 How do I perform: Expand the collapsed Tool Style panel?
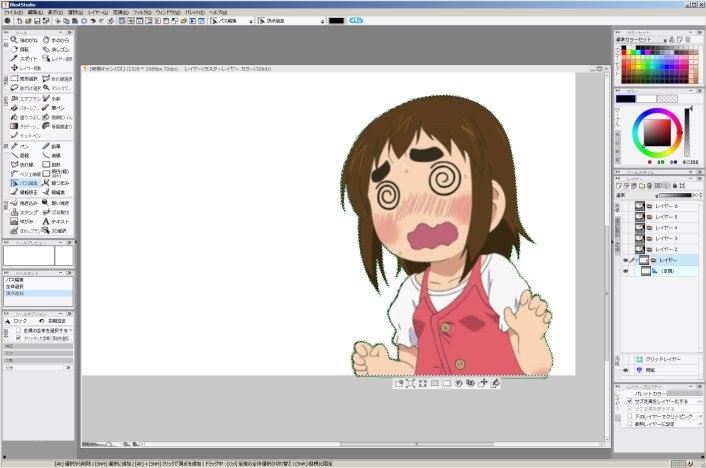(x=690, y=173)
